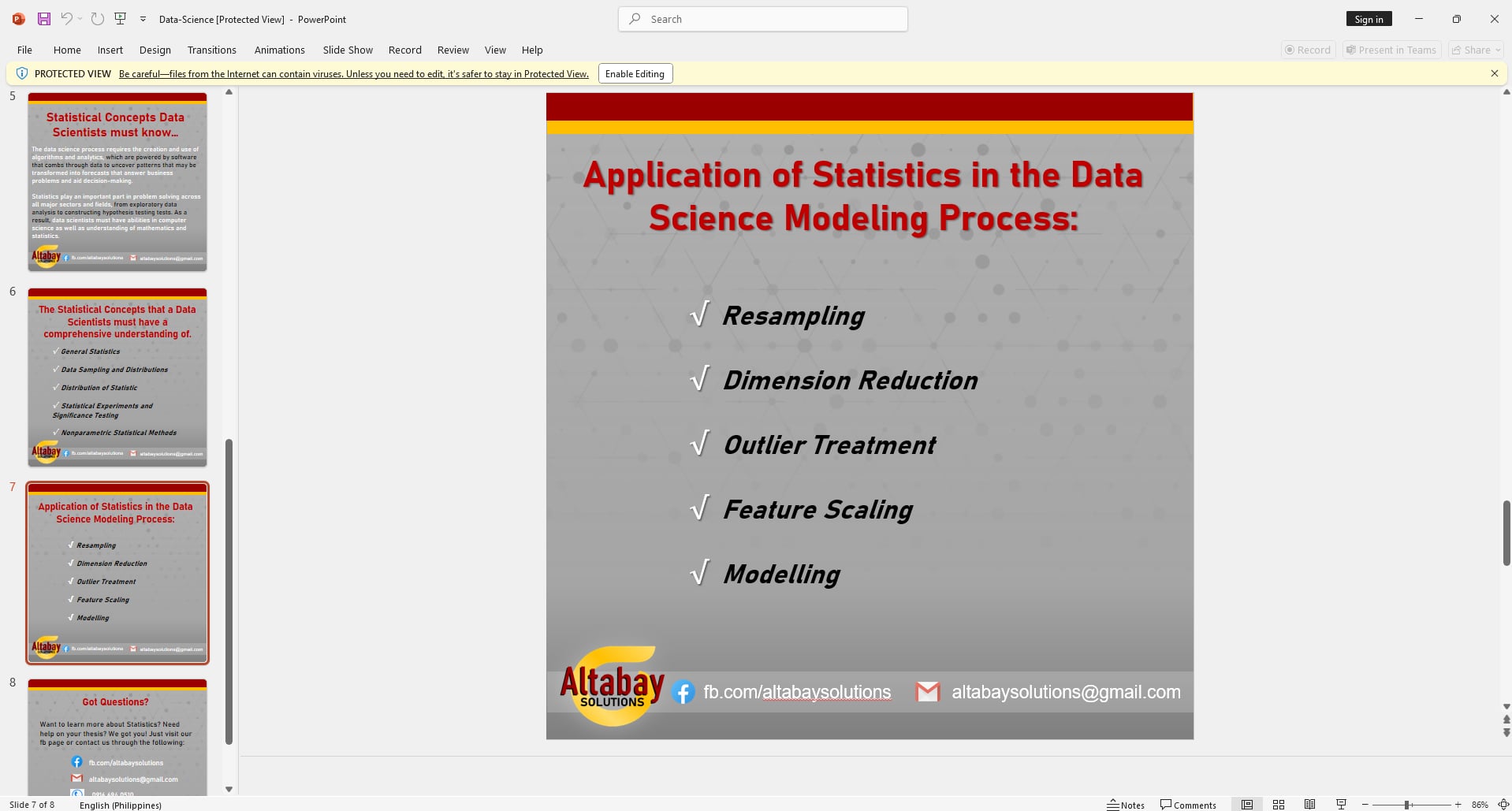Screen dimensions: 1512x811
Task: Open the File menu
Action: pyautogui.click(x=25, y=50)
